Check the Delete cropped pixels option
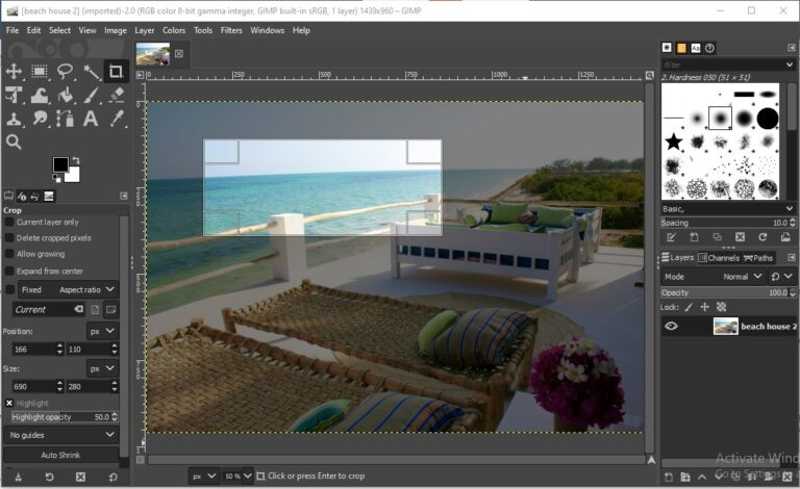The width and height of the screenshot is (800, 489). 10,238
